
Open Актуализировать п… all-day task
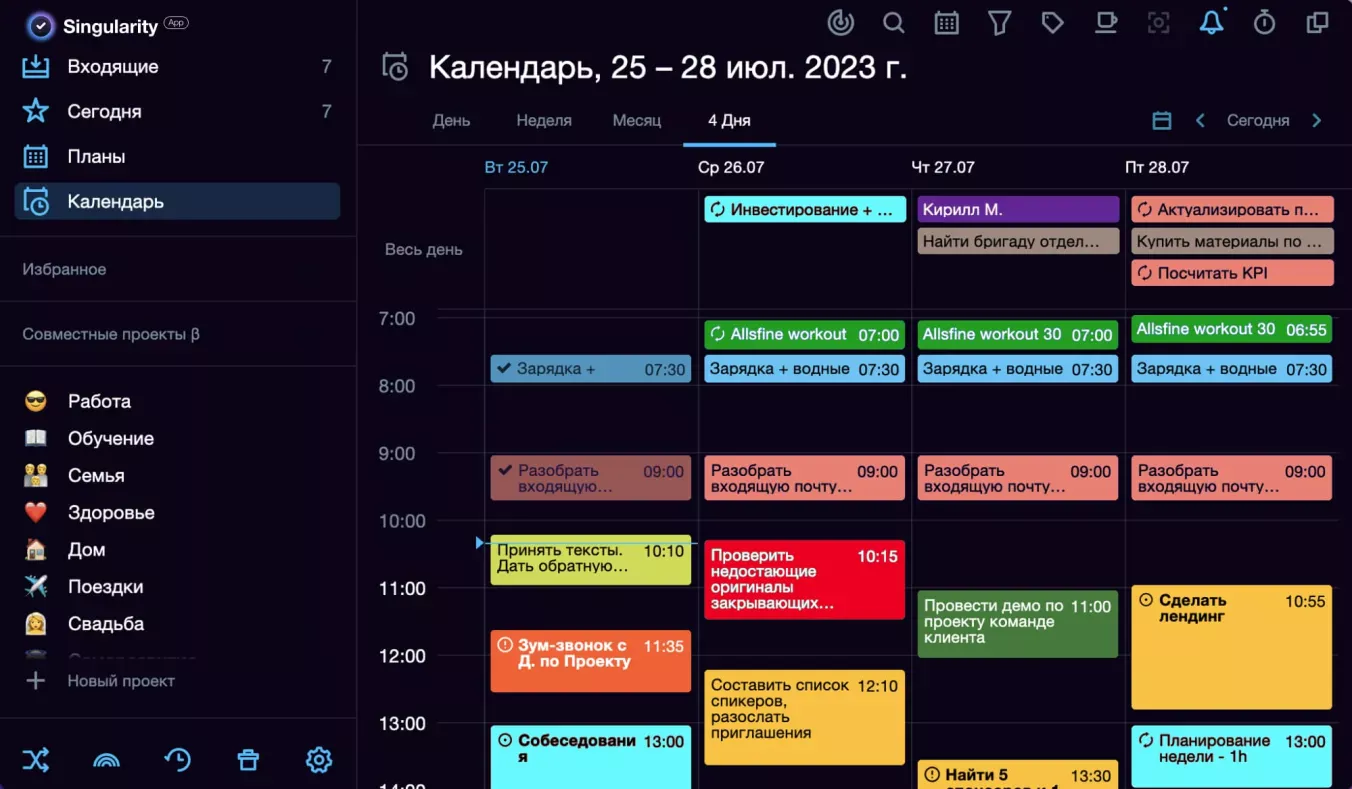pyautogui.click(x=1232, y=209)
